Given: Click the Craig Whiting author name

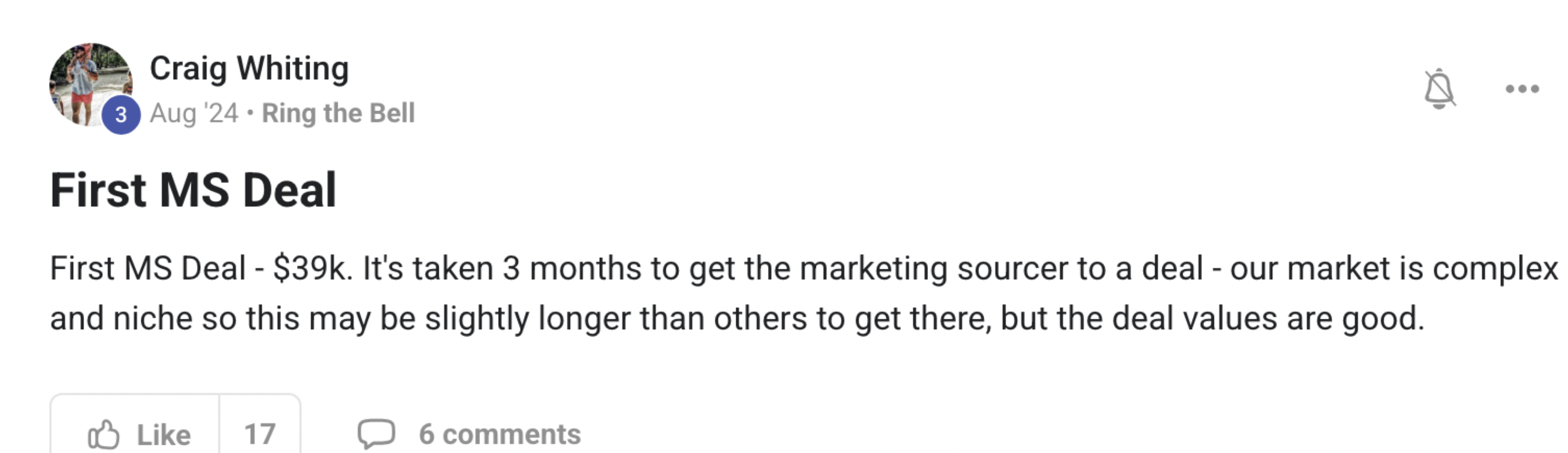Looking at the screenshot, I should (x=249, y=68).
